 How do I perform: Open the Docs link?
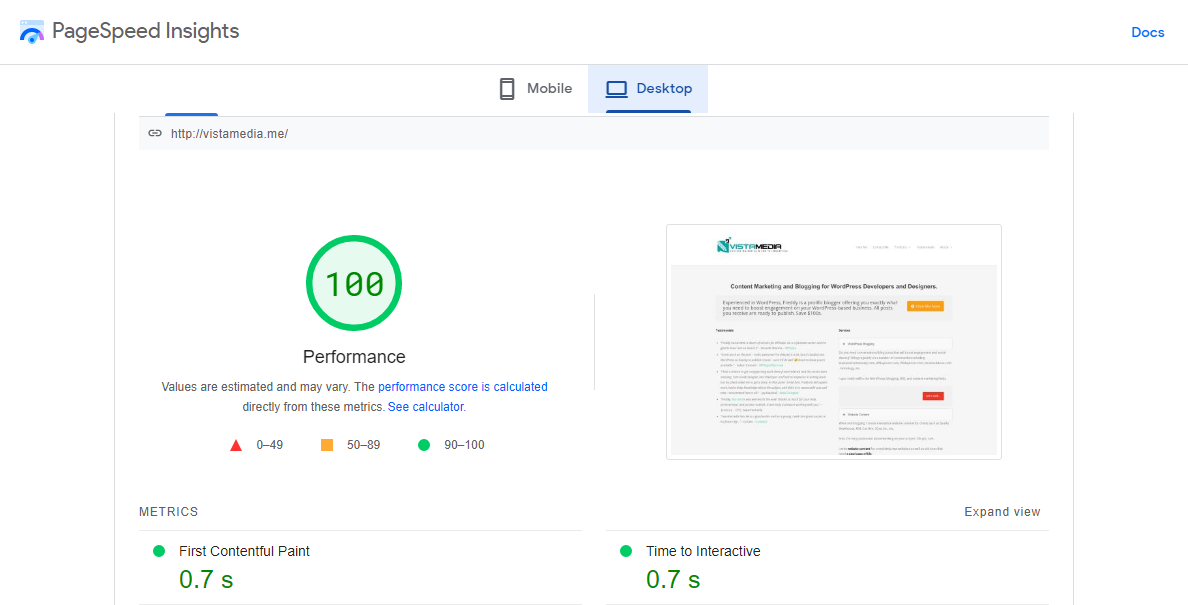1147,33
